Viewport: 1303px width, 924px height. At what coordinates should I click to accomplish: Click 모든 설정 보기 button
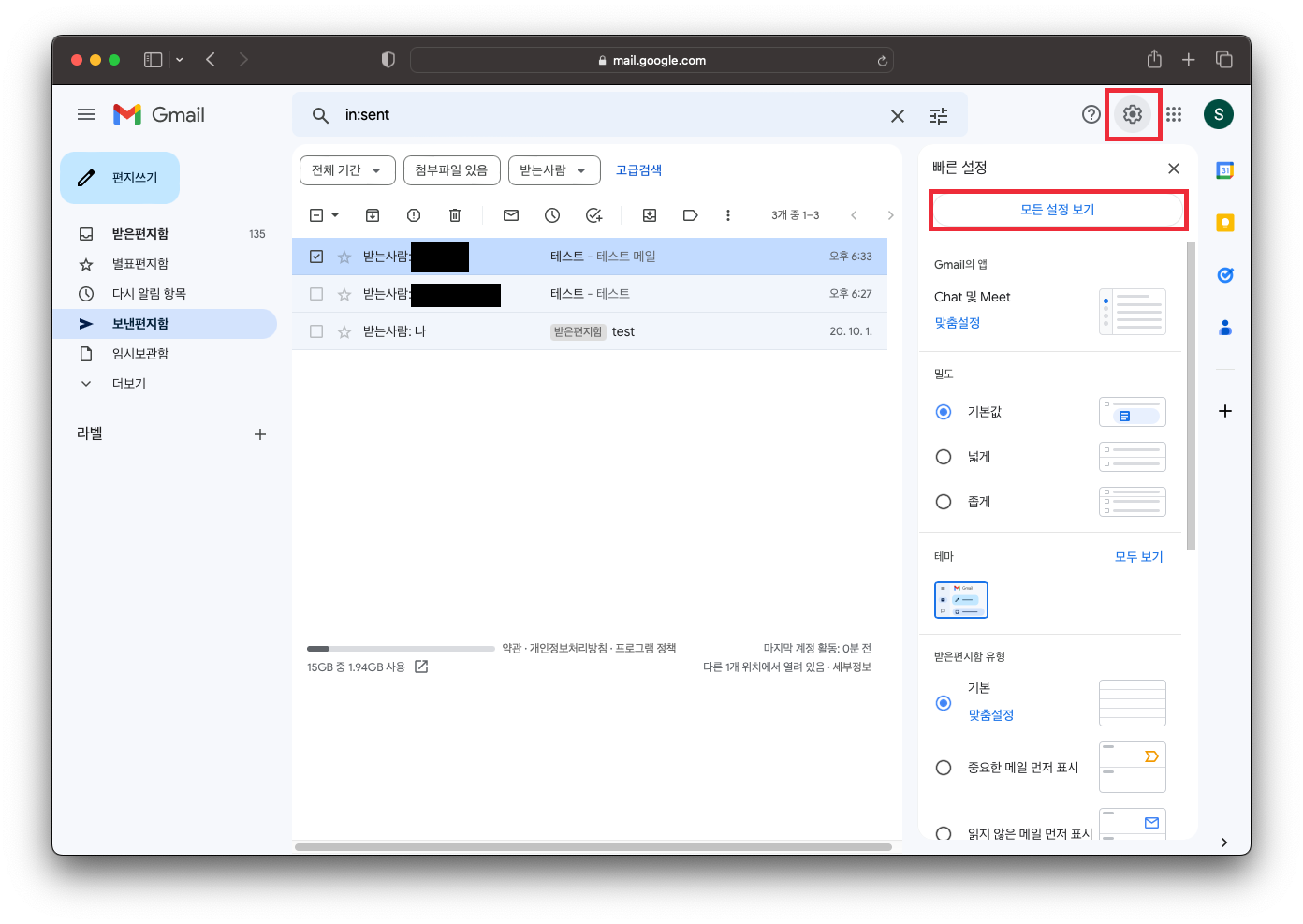pyautogui.click(x=1058, y=210)
